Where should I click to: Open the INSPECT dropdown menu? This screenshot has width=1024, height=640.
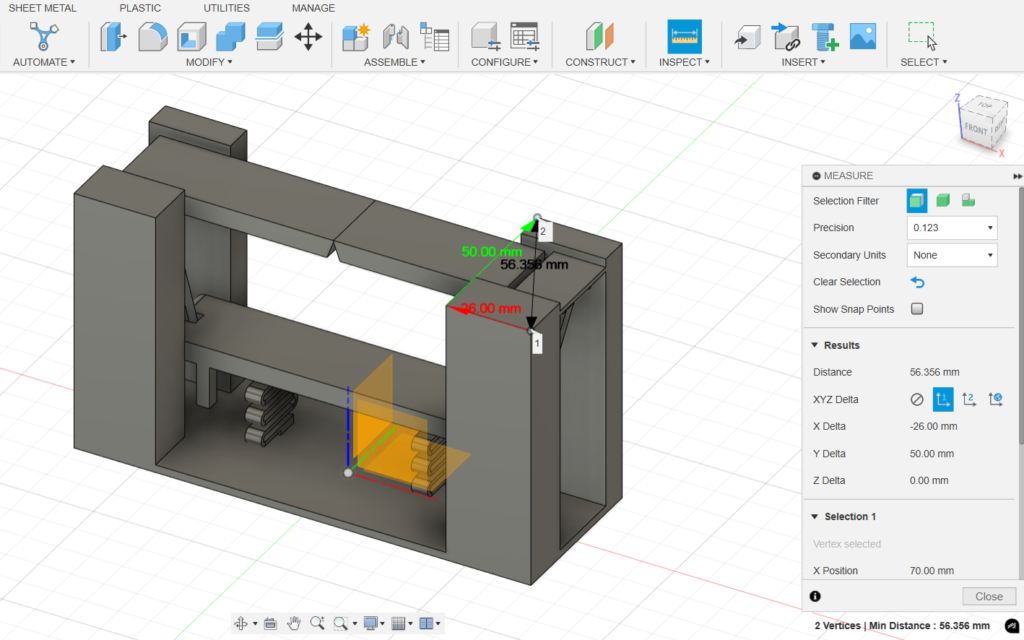684,62
